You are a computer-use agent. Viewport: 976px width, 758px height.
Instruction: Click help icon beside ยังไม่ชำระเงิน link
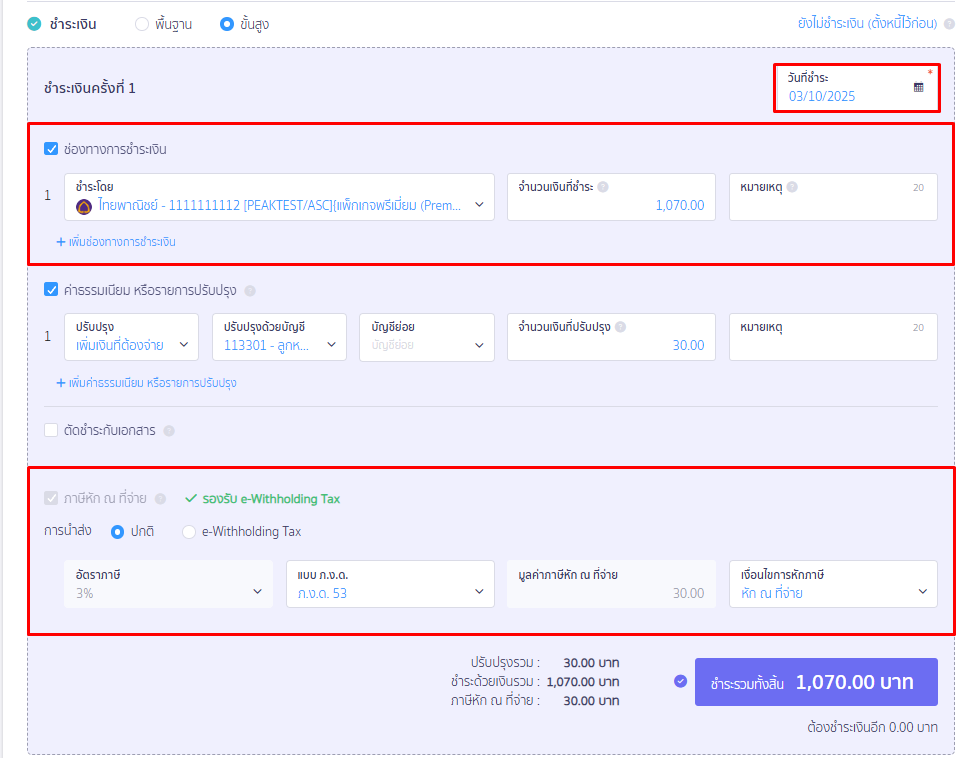pyautogui.click(x=949, y=24)
